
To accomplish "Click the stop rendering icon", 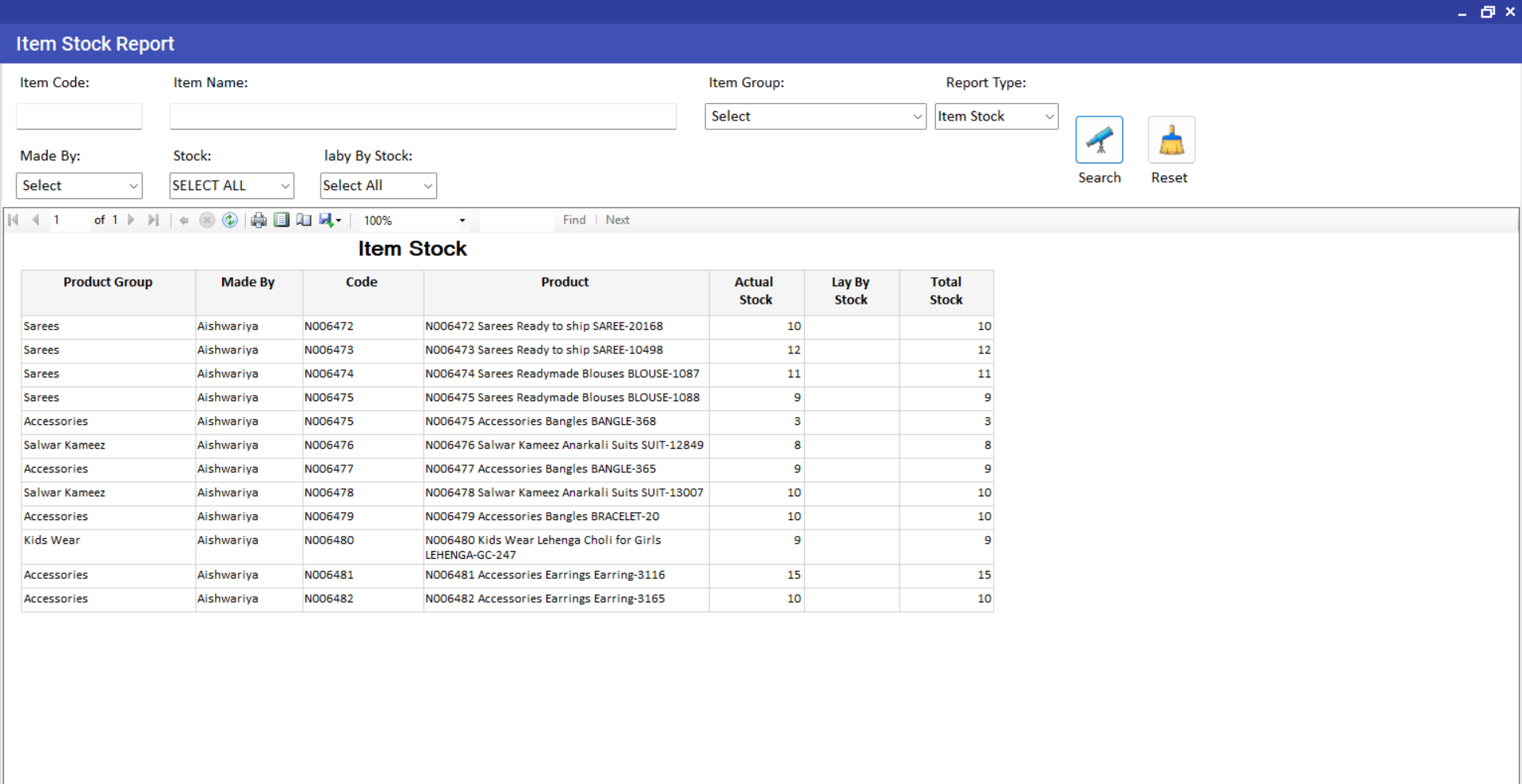I will [207, 220].
